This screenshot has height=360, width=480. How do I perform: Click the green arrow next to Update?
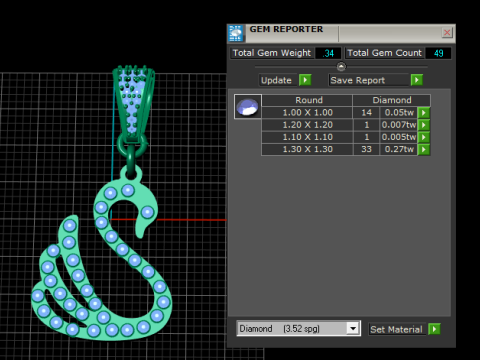305,80
